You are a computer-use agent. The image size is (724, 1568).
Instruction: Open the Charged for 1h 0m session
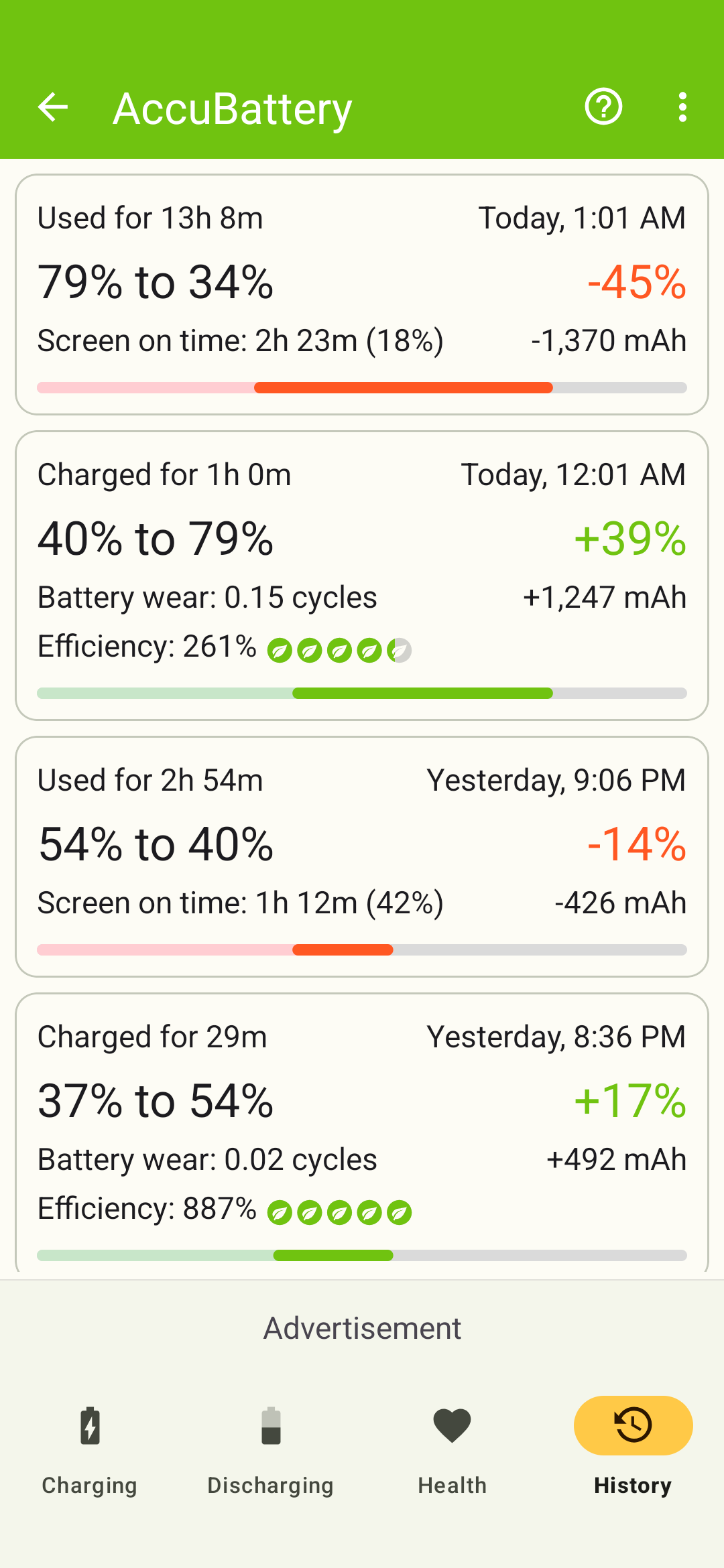[x=362, y=576]
